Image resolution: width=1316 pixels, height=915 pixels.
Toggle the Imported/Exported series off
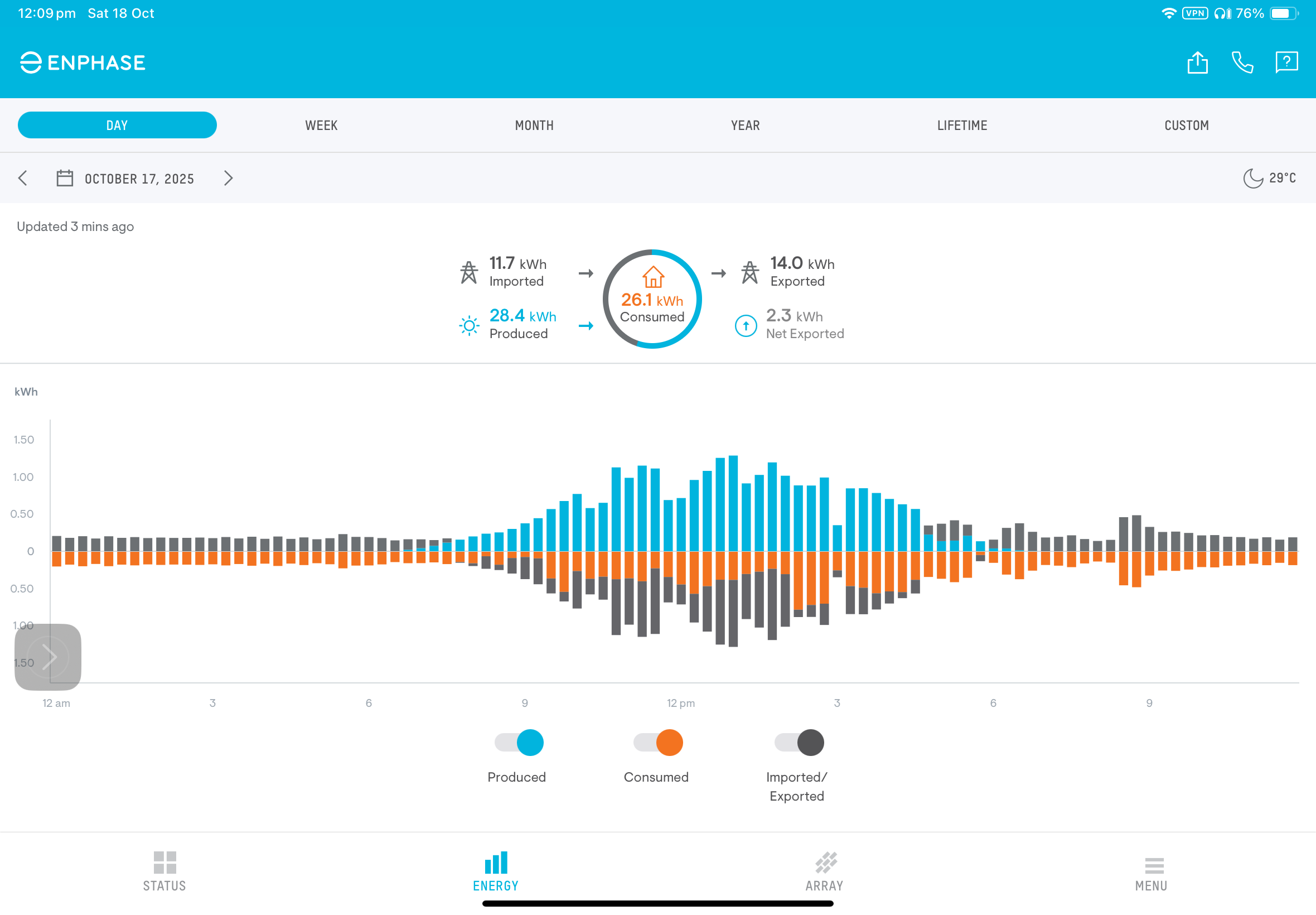click(799, 743)
